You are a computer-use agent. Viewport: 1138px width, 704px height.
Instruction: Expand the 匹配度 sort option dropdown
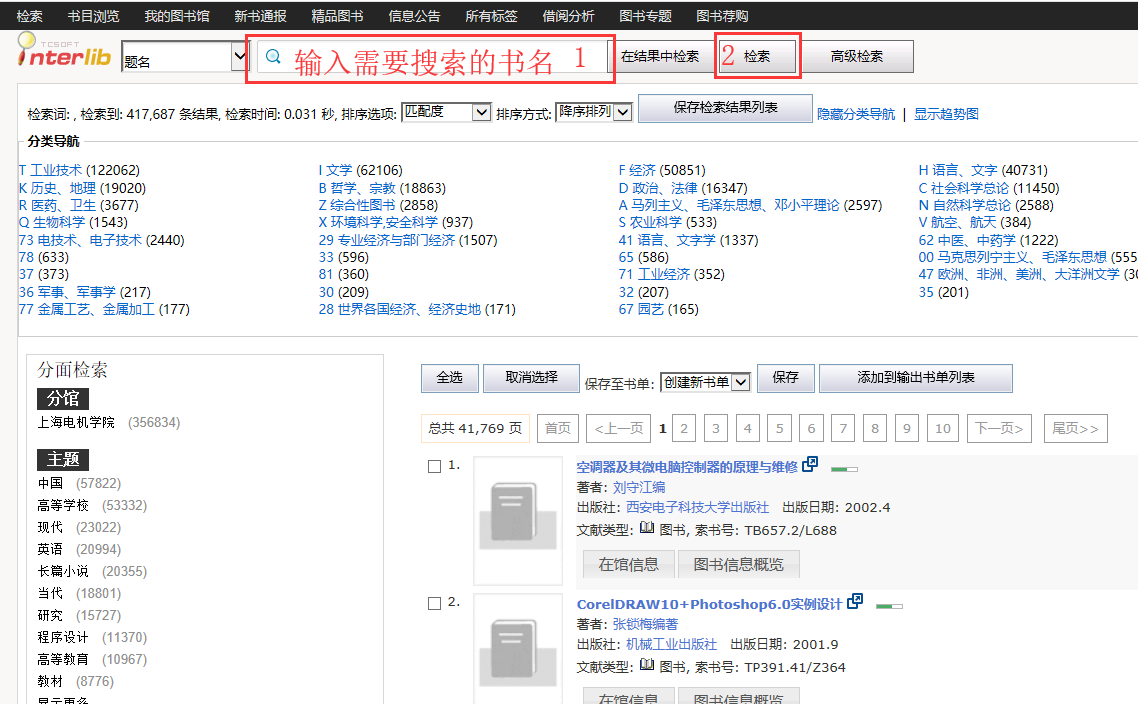445,112
